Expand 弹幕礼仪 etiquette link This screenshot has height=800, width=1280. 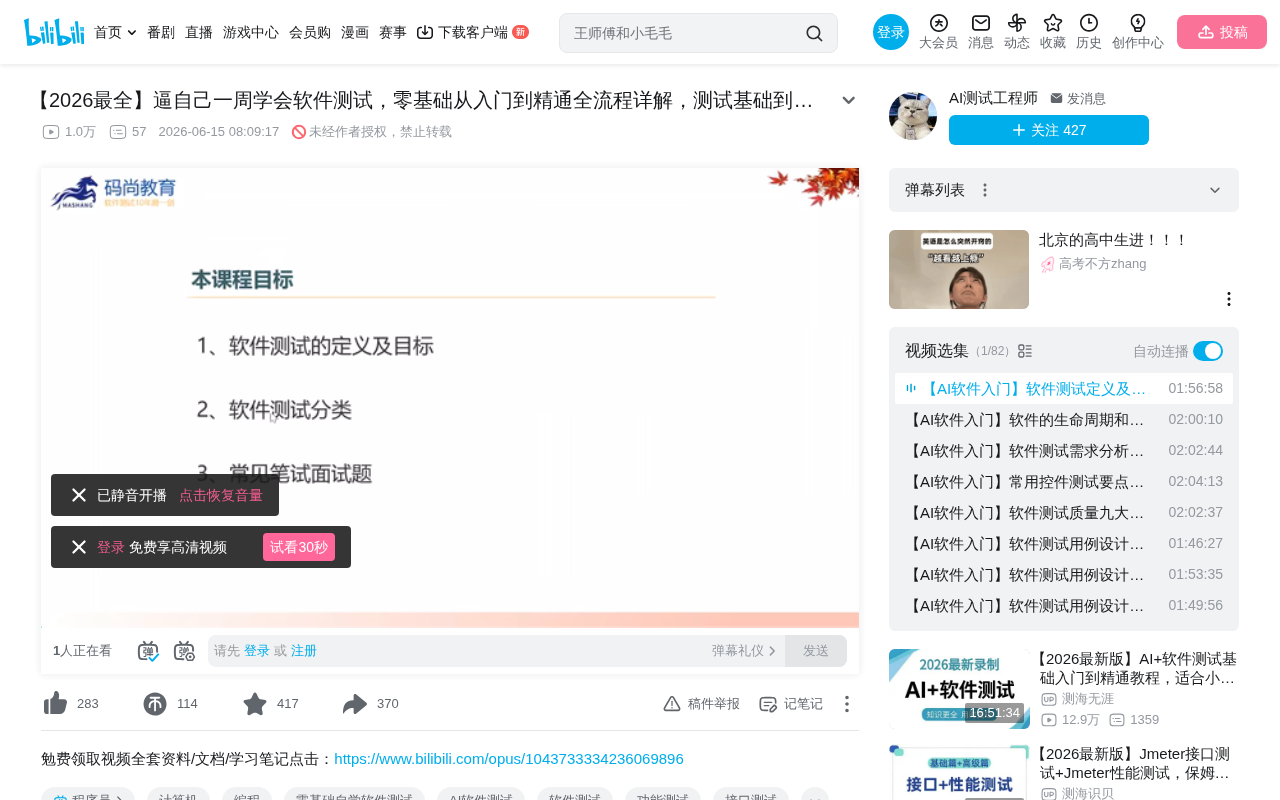[x=744, y=651]
